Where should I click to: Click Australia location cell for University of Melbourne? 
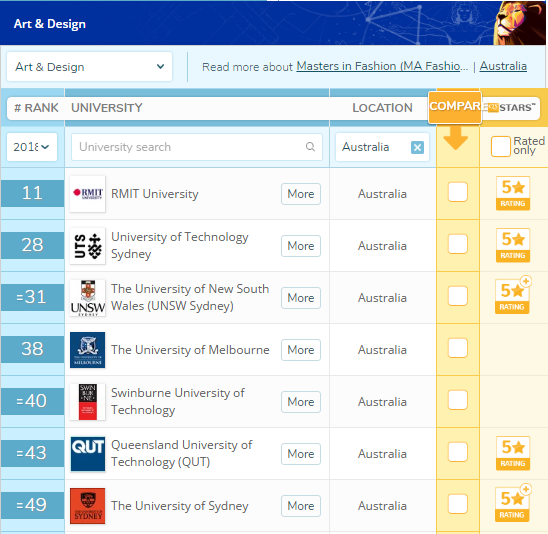[x=382, y=350]
